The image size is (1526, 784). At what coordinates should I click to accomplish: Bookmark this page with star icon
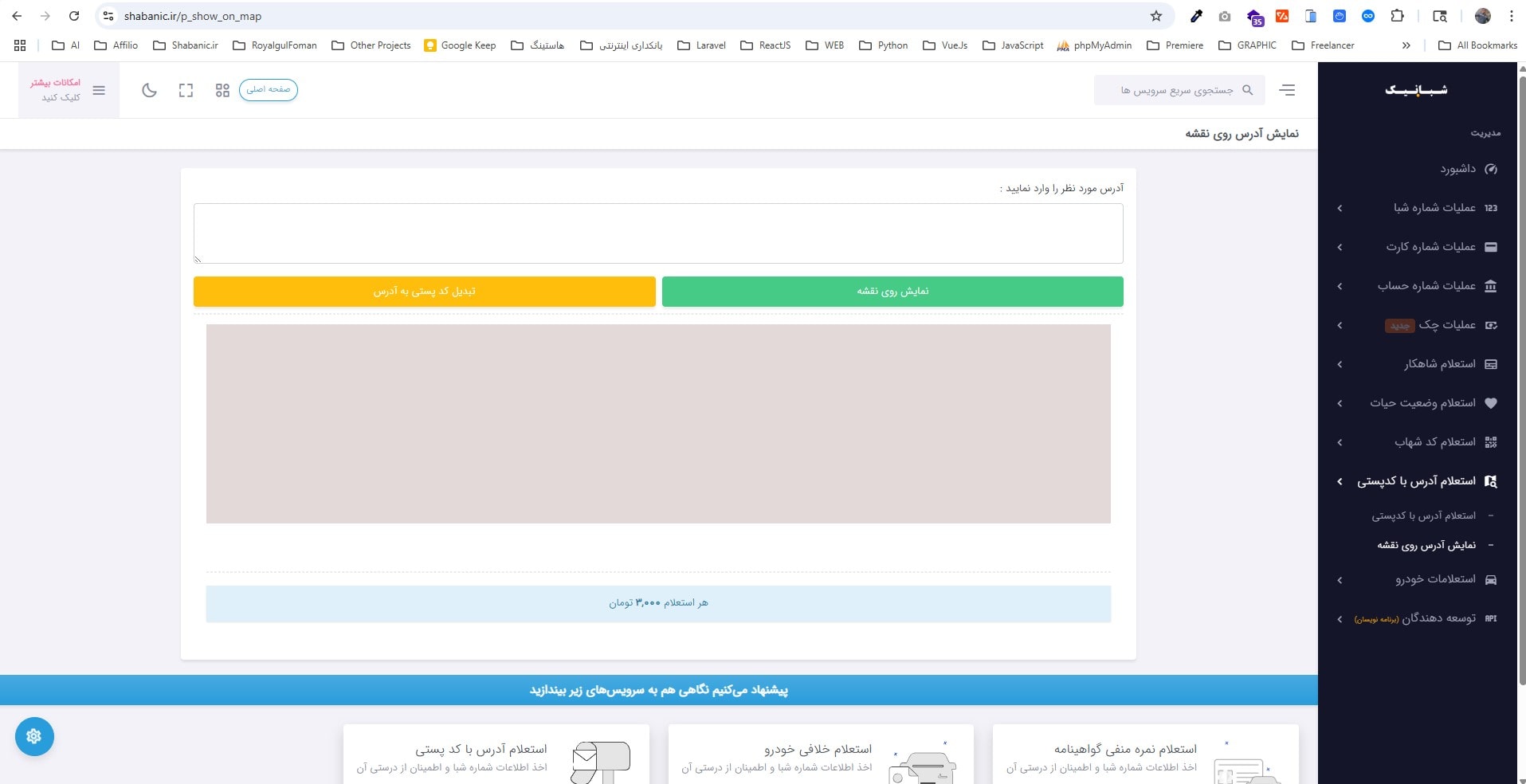1156,16
